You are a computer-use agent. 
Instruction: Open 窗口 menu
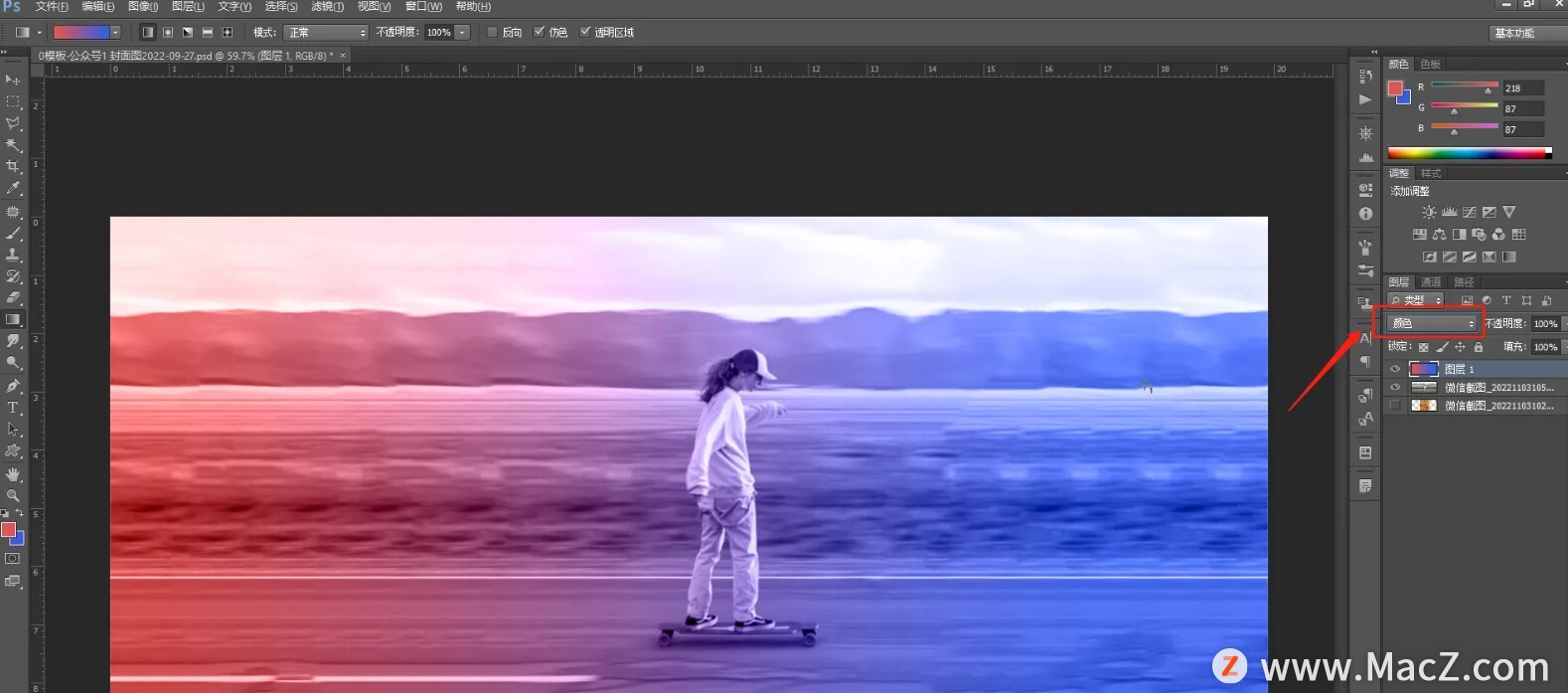423,7
